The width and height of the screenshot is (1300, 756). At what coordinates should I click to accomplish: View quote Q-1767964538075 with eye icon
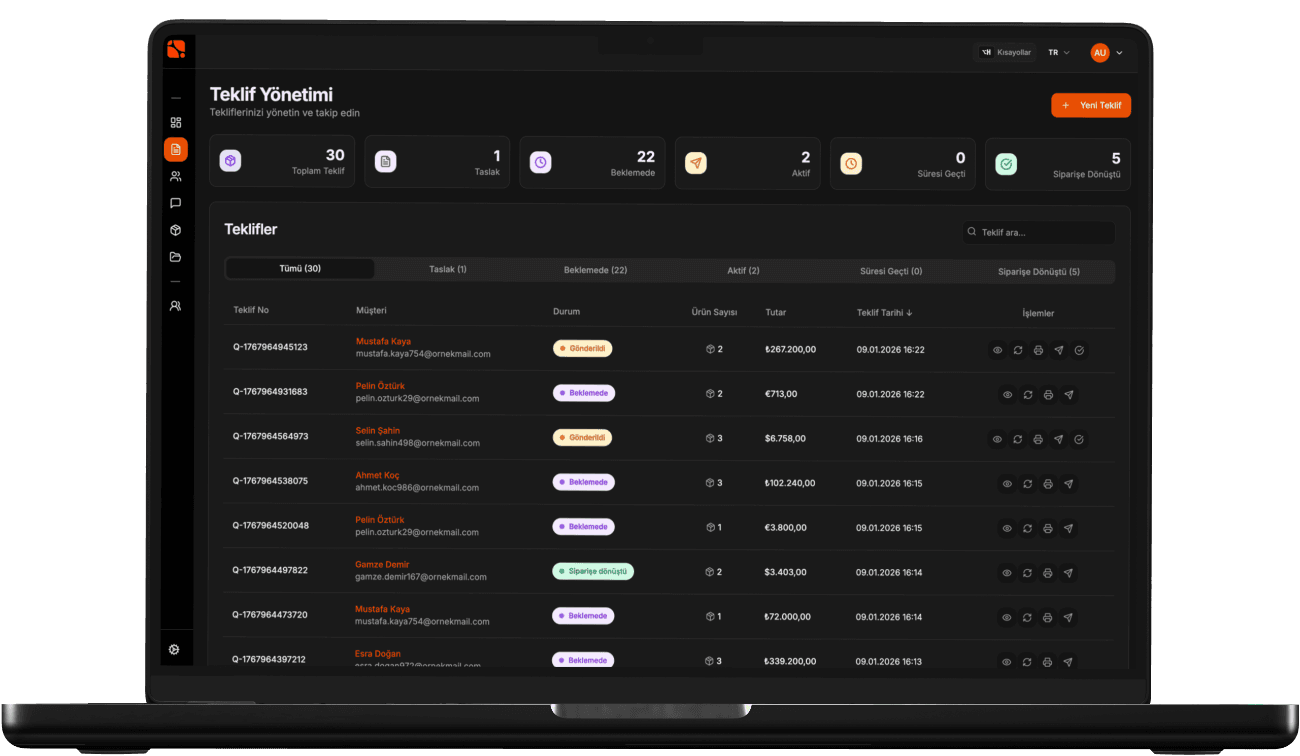tap(1007, 484)
